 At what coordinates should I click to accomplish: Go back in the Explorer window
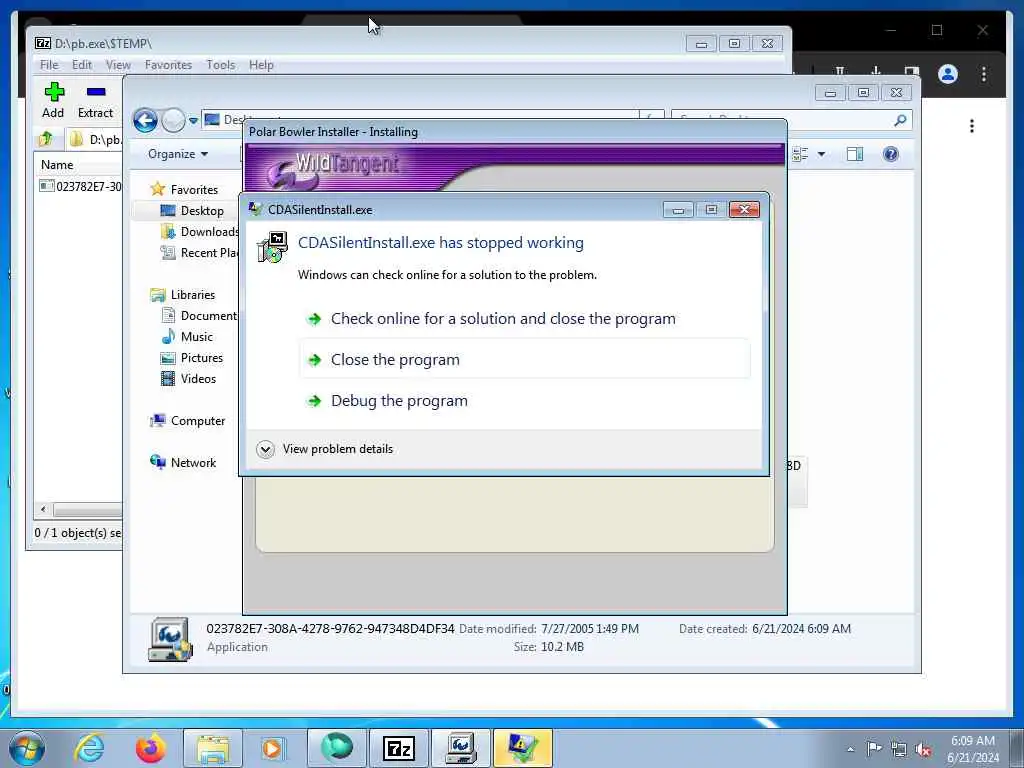coord(145,120)
